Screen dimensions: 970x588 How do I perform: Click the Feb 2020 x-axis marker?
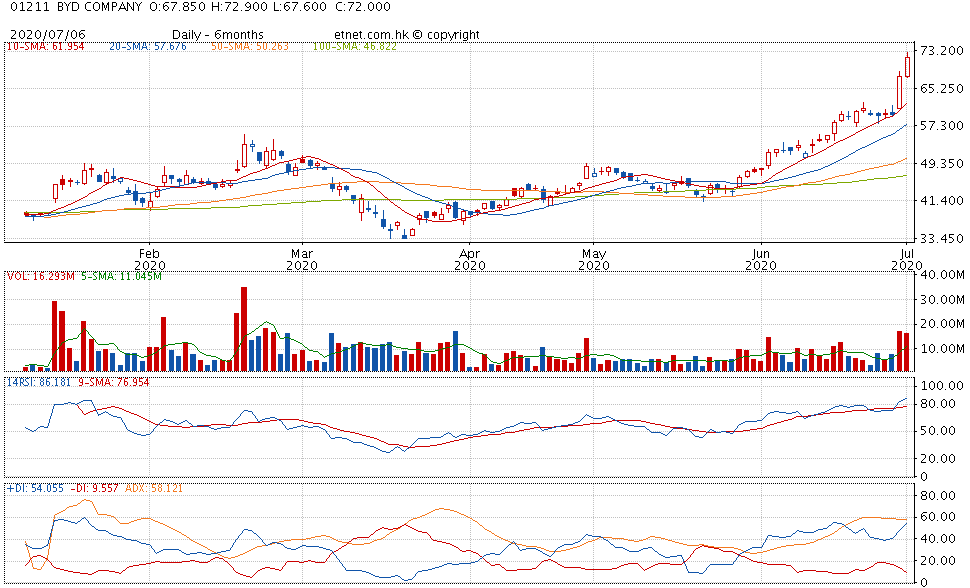(149, 259)
